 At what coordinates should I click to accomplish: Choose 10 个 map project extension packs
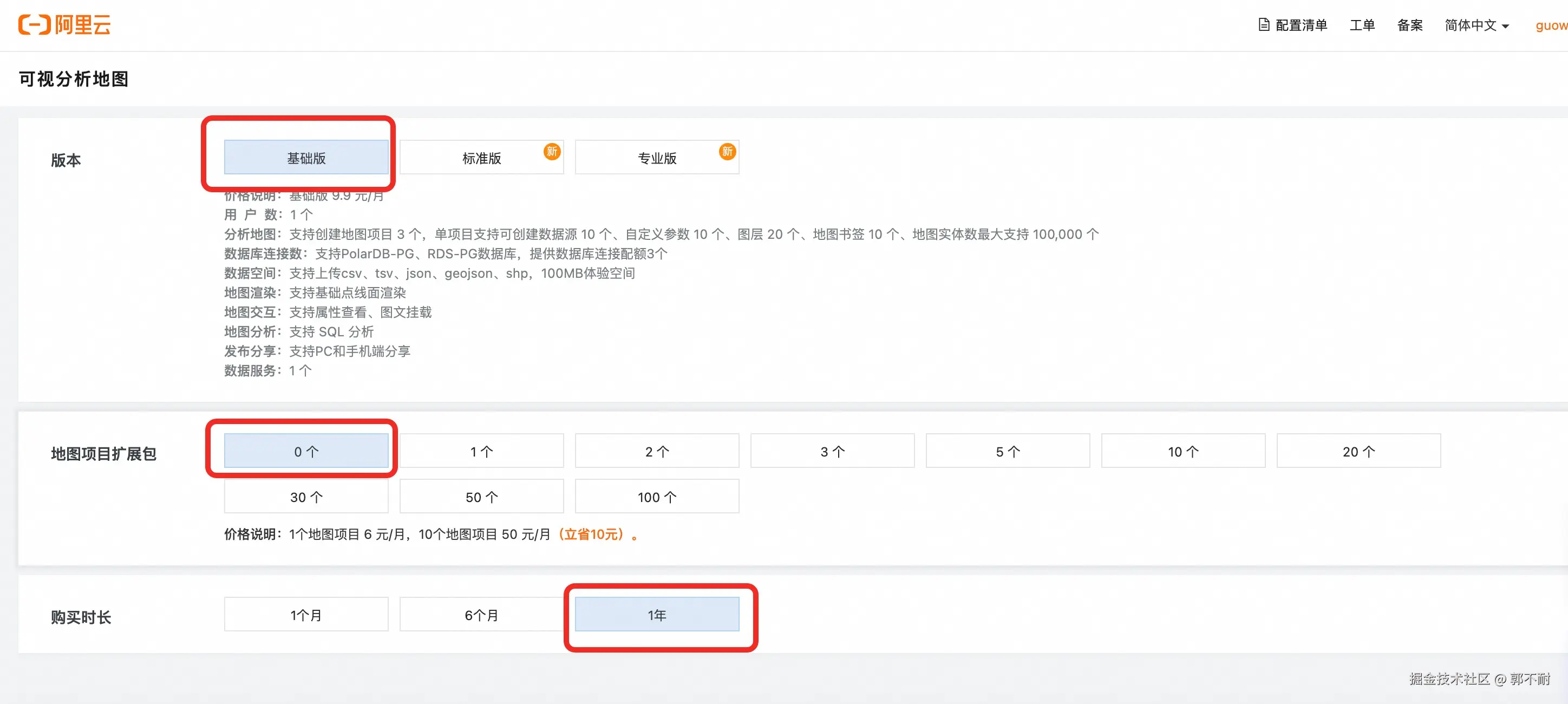pyautogui.click(x=1182, y=451)
